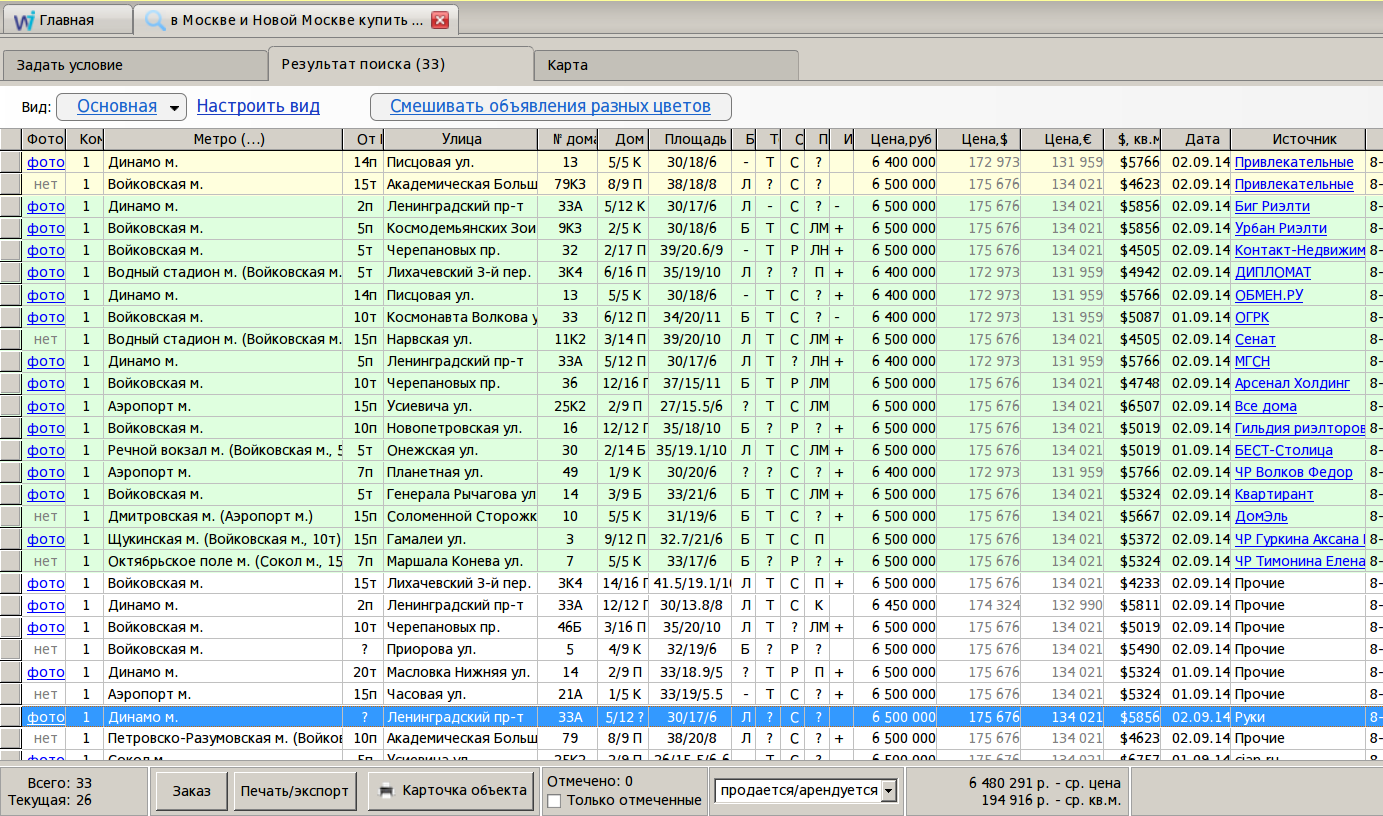Open фото link for Контакт-Недвижим listing
Screen dimensions: 1383x816
[45, 250]
